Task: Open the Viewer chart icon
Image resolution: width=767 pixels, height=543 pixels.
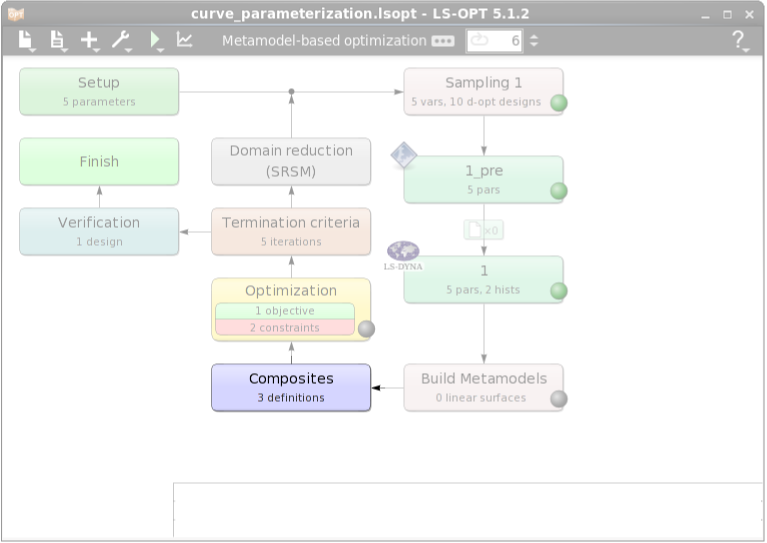Action: (184, 40)
